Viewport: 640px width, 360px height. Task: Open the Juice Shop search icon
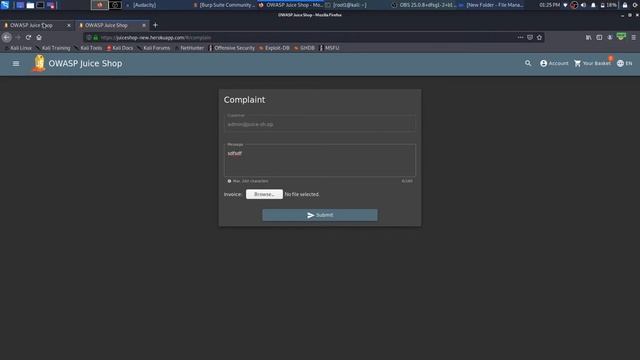[x=528, y=64]
